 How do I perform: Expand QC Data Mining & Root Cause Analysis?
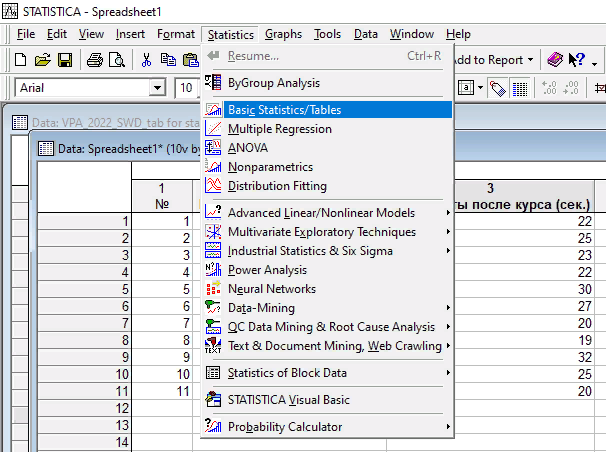448,326
